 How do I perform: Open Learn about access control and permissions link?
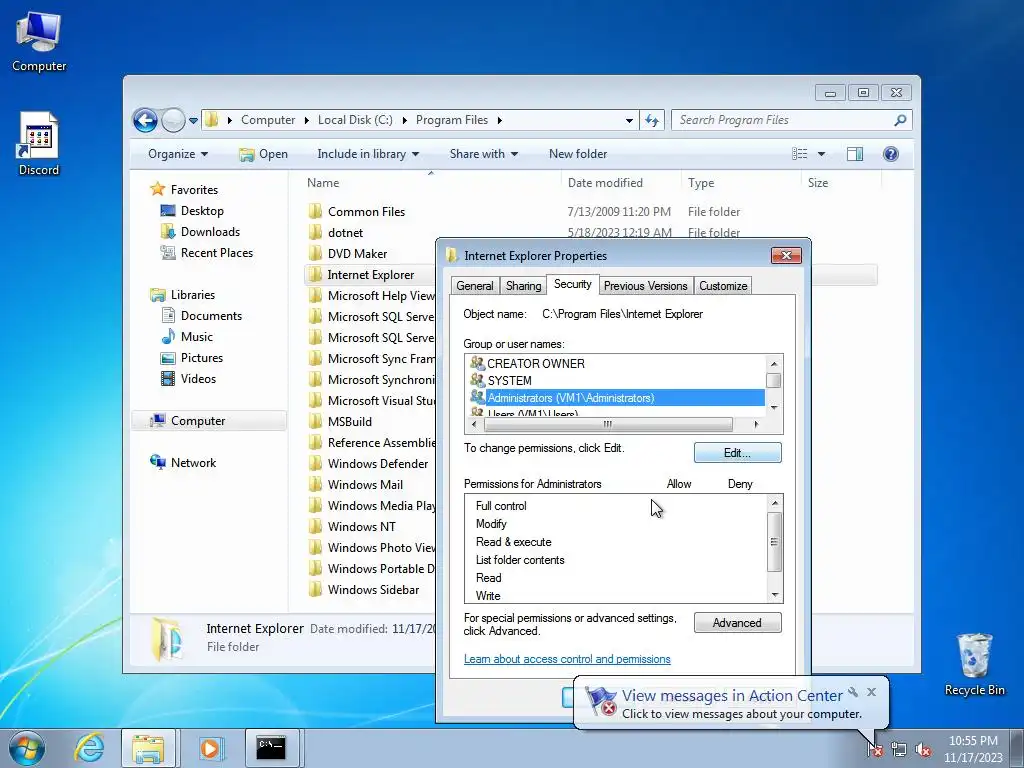(567, 659)
